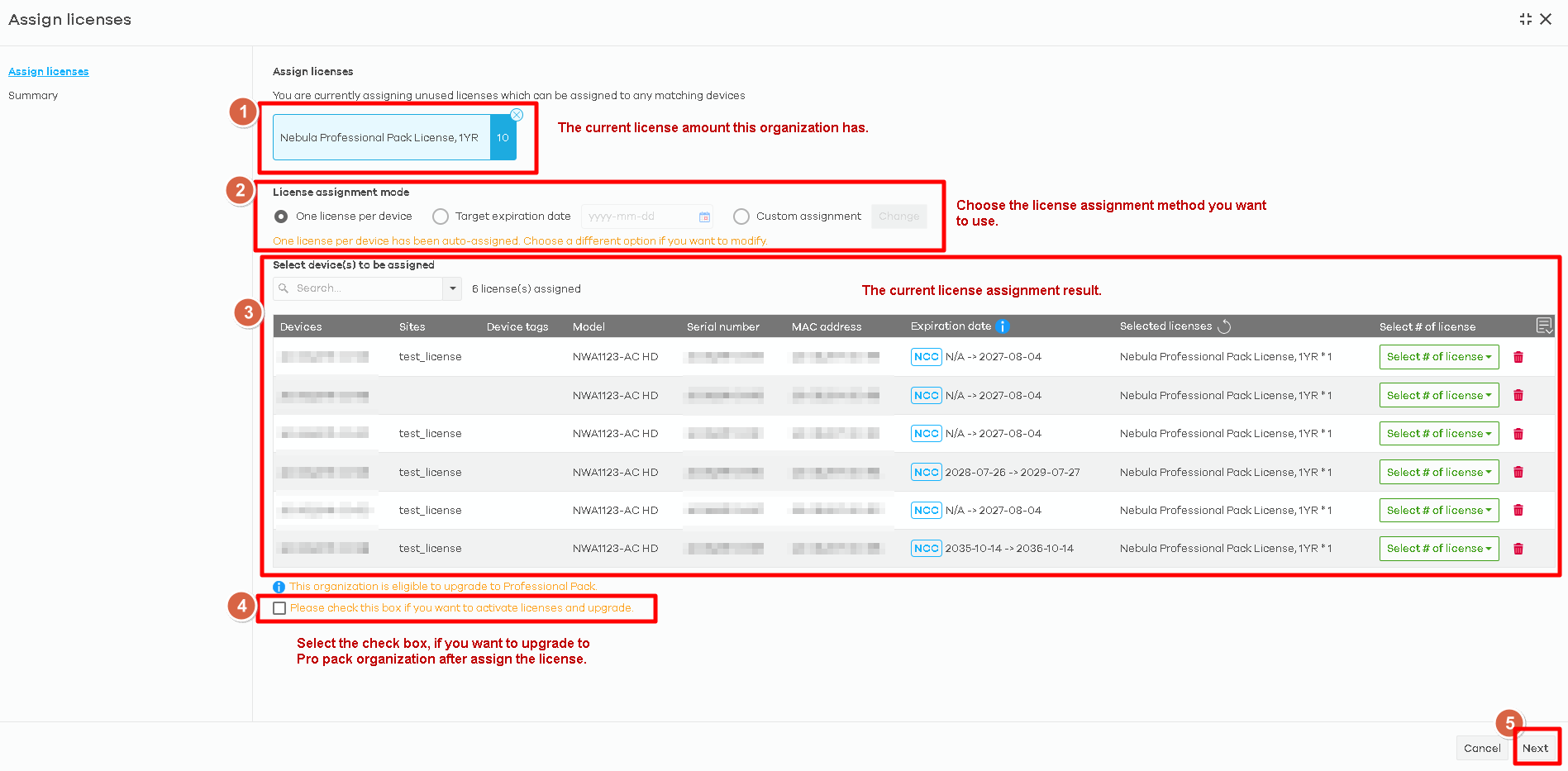Click the Expiration date column header
Image resolution: width=1568 pixels, height=771 pixels.
click(951, 326)
